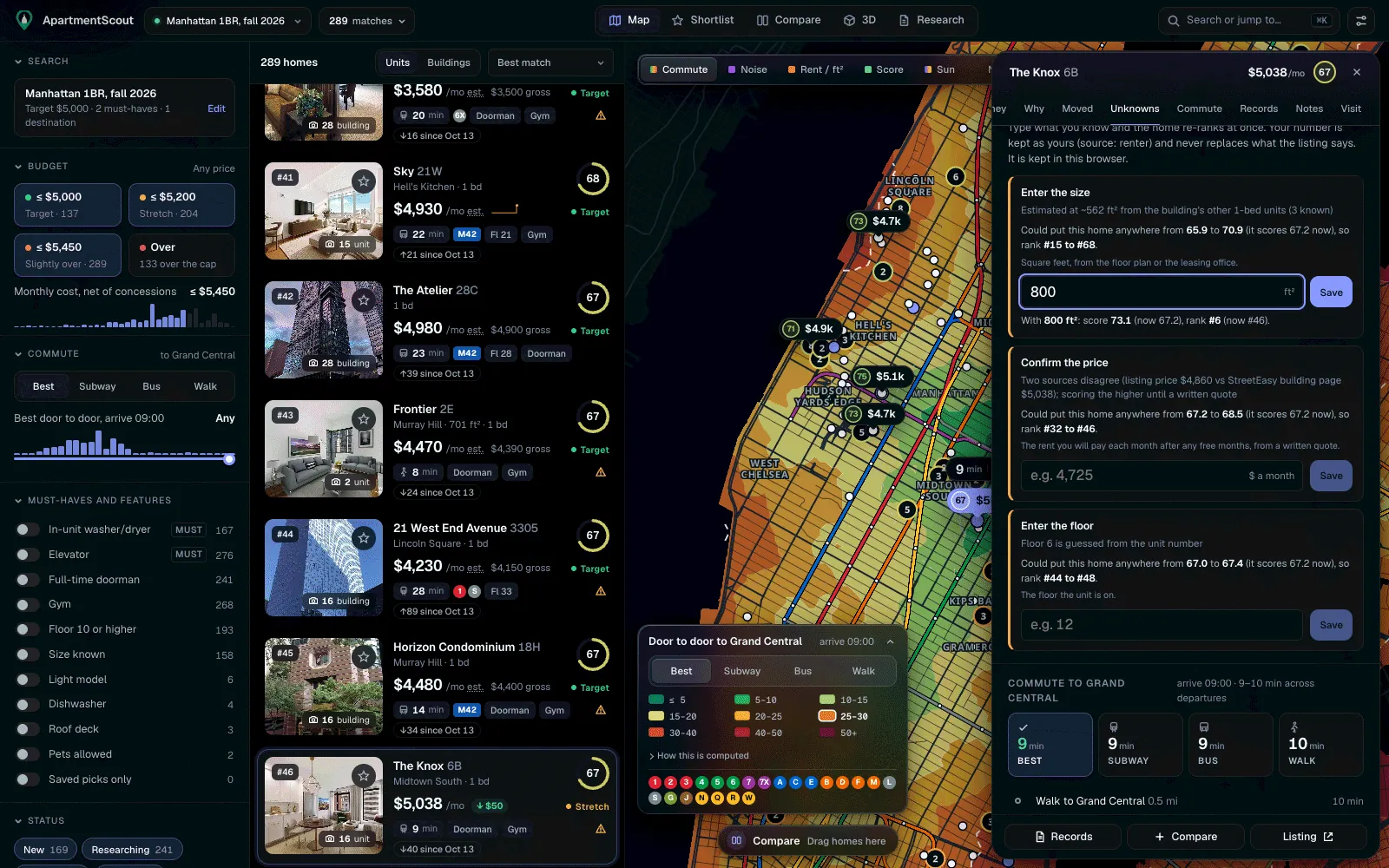Click warning icon on Frontier 2E card

pos(601,472)
